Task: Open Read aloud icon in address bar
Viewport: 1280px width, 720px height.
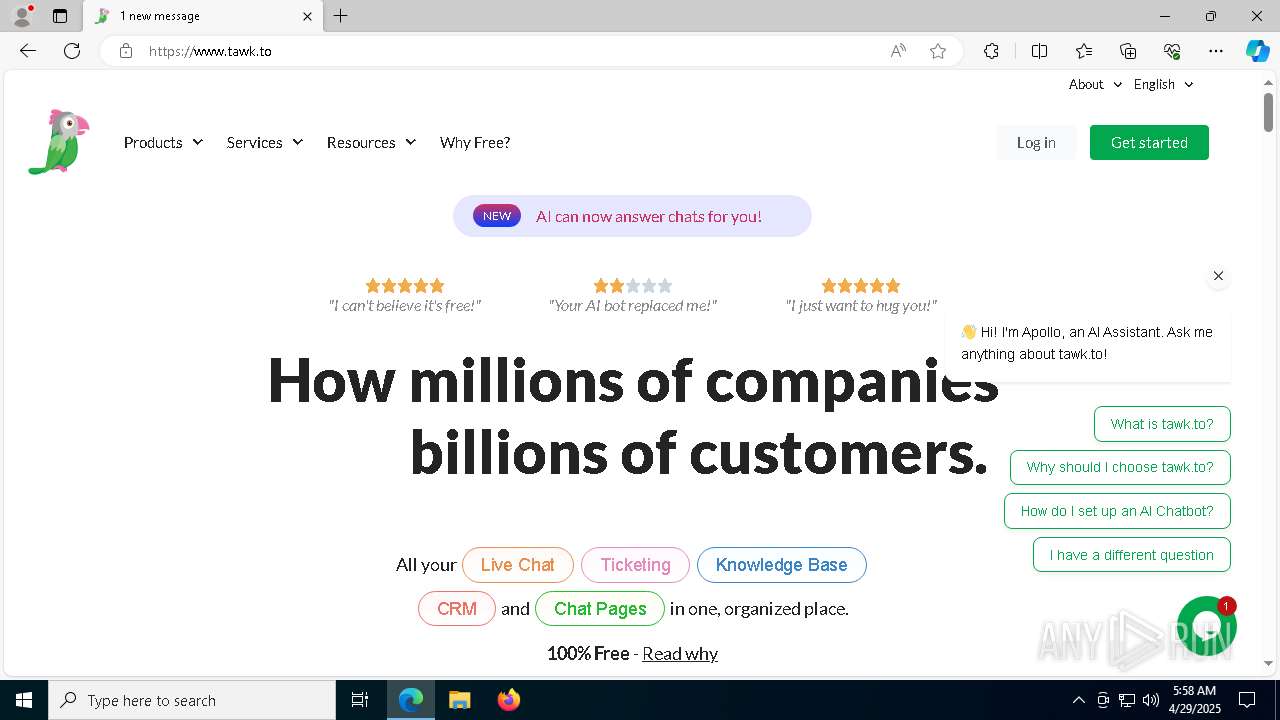Action: (x=898, y=51)
